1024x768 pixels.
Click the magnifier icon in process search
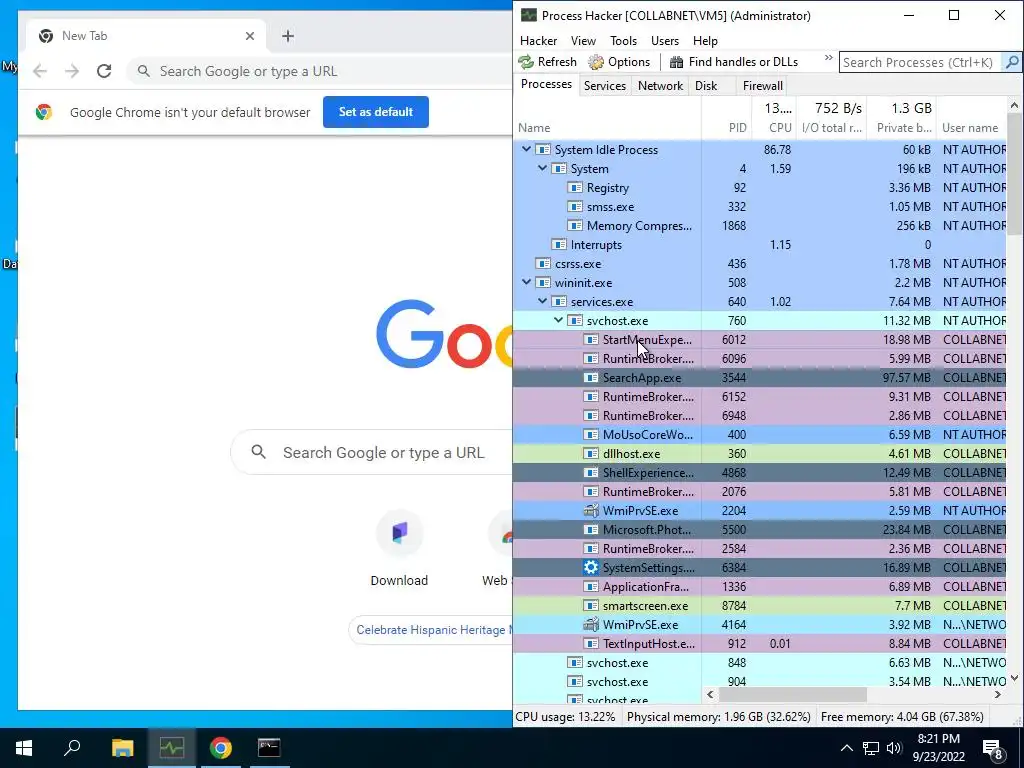coord(1011,63)
